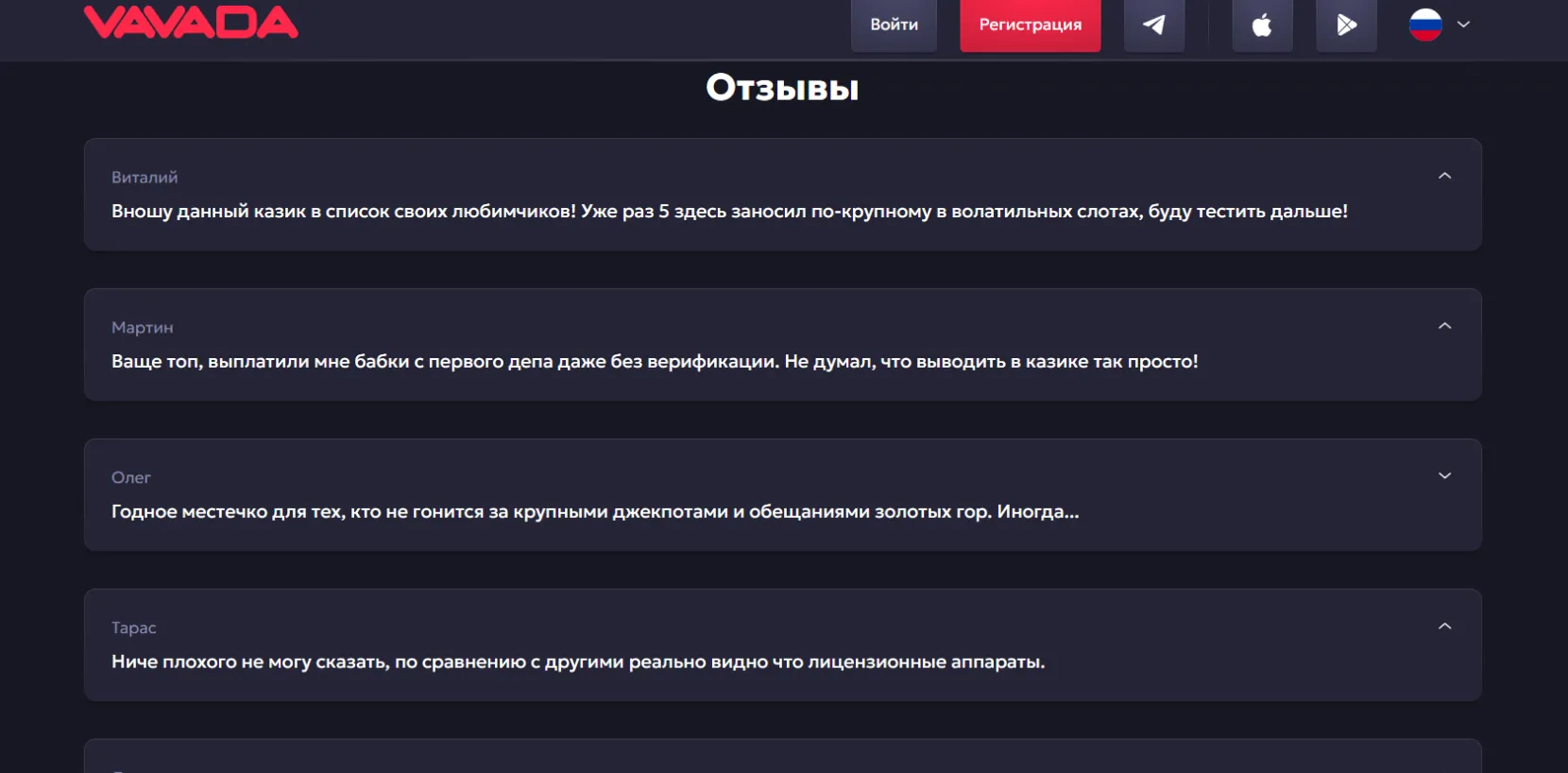The height and width of the screenshot is (773, 1568).
Task: Click the Apple app download icon
Action: (x=1262, y=25)
